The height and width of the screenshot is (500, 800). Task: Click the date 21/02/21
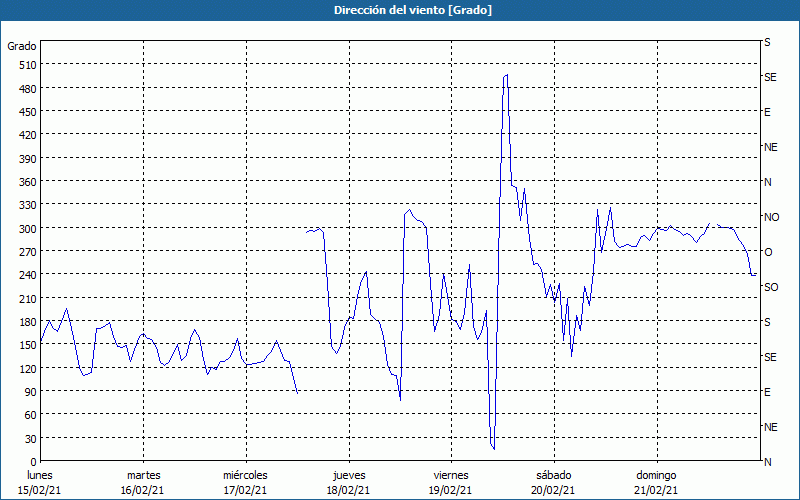pyautogui.click(x=656, y=490)
